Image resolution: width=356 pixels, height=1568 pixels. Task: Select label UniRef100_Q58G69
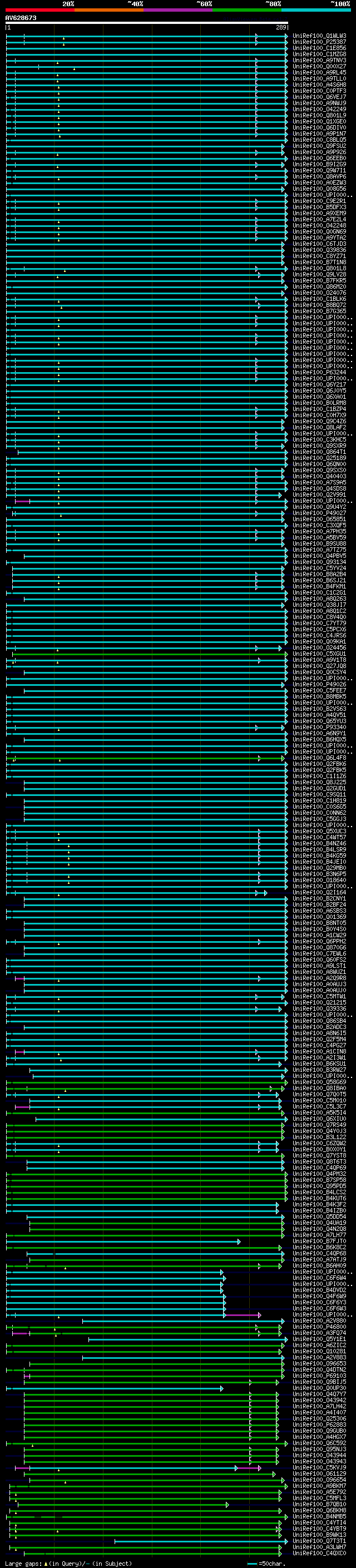[319, 1083]
